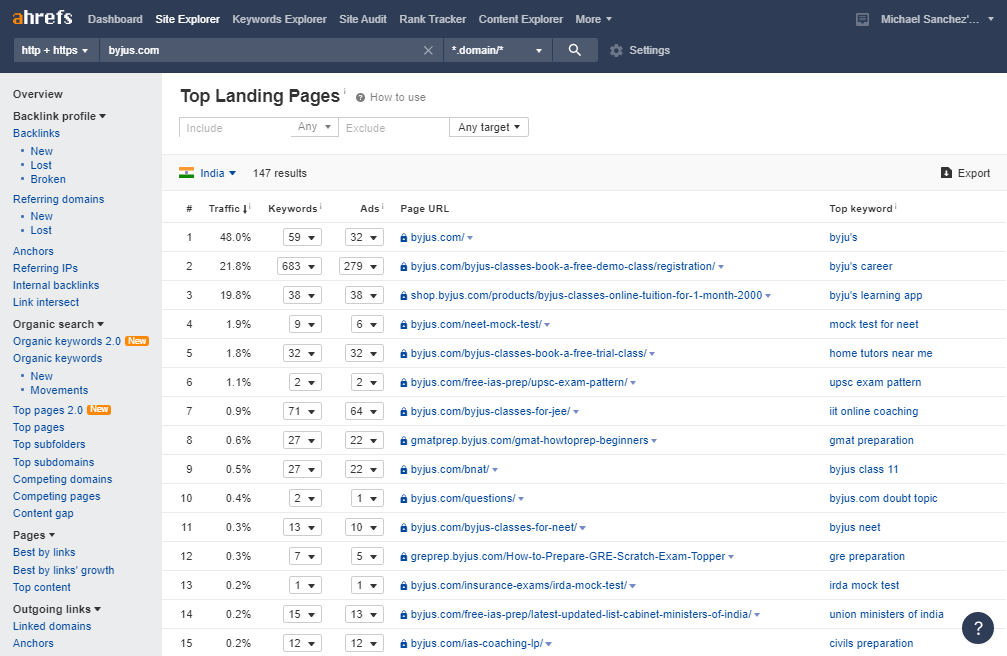Open the Any match dropdown
The height and width of the screenshot is (656, 1007).
(x=315, y=127)
